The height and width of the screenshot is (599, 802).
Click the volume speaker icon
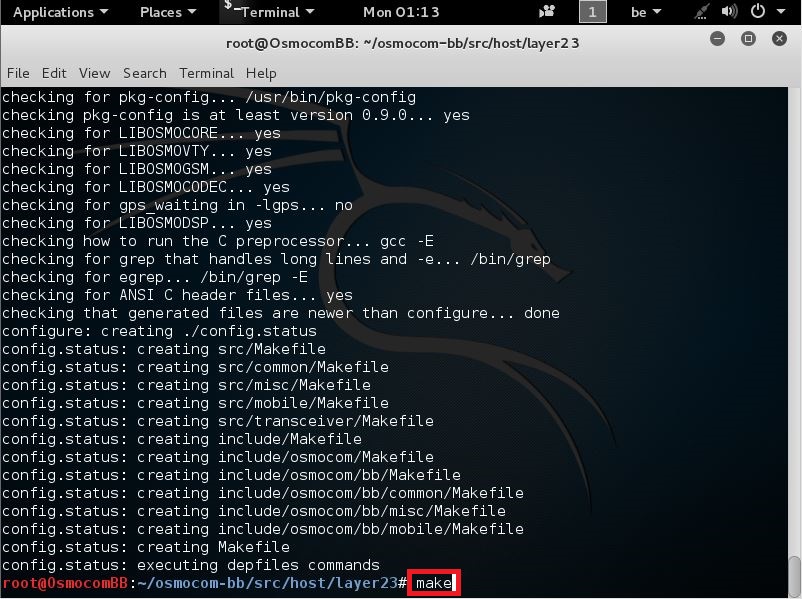pyautogui.click(x=729, y=11)
